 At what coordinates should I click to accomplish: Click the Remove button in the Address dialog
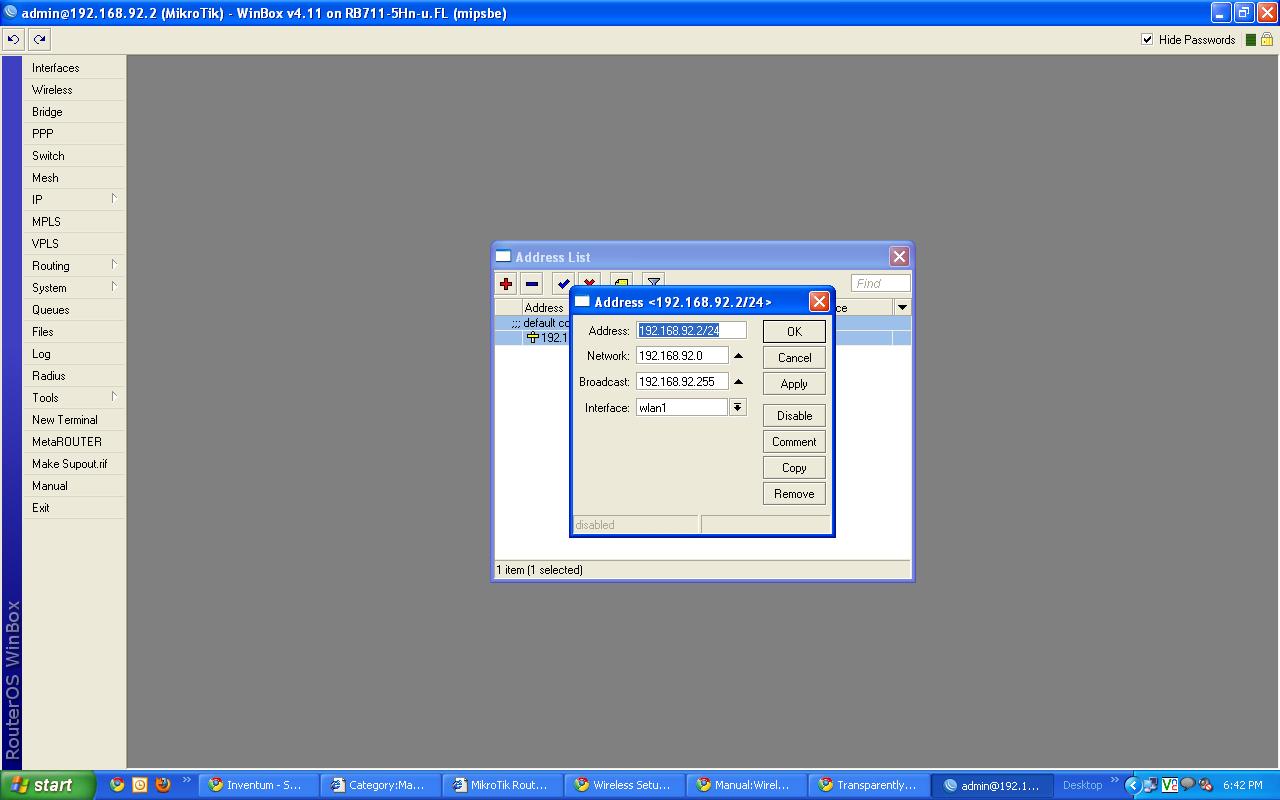tap(794, 493)
